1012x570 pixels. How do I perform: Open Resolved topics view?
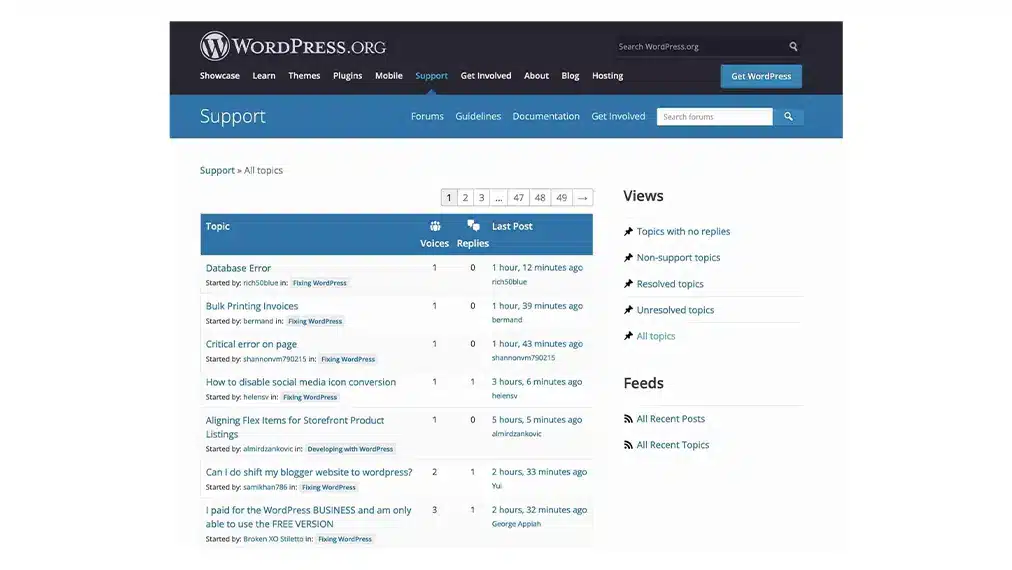pyautogui.click(x=670, y=284)
